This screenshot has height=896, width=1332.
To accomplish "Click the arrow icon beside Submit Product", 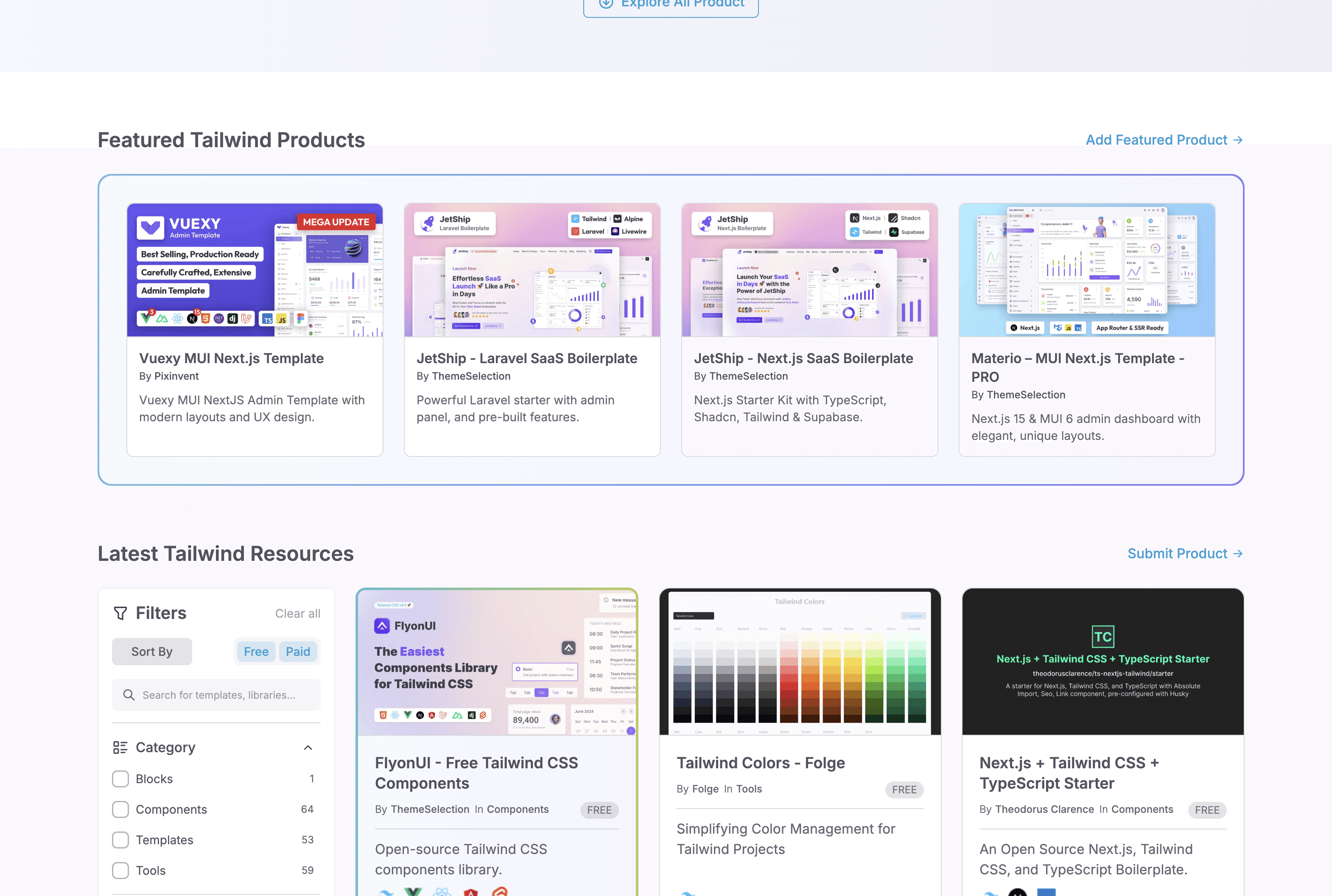I will (x=1238, y=554).
